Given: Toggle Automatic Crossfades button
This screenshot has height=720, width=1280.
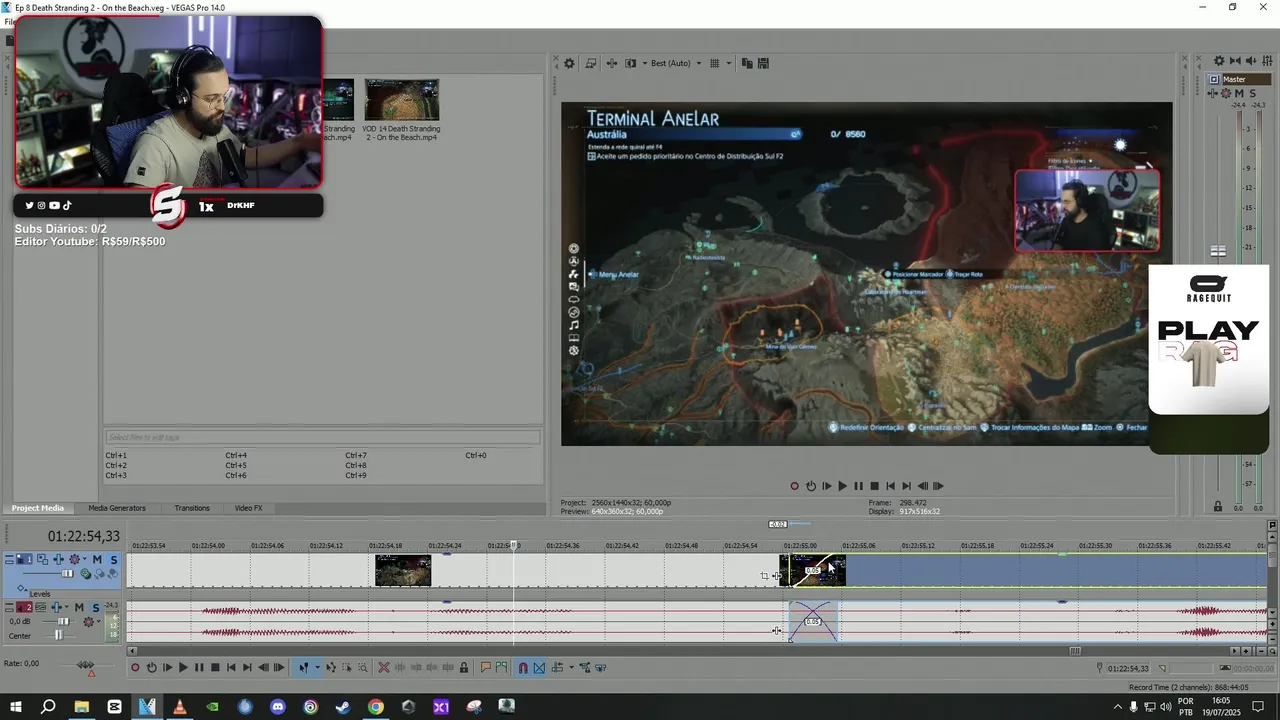Looking at the screenshot, I should point(538,667).
